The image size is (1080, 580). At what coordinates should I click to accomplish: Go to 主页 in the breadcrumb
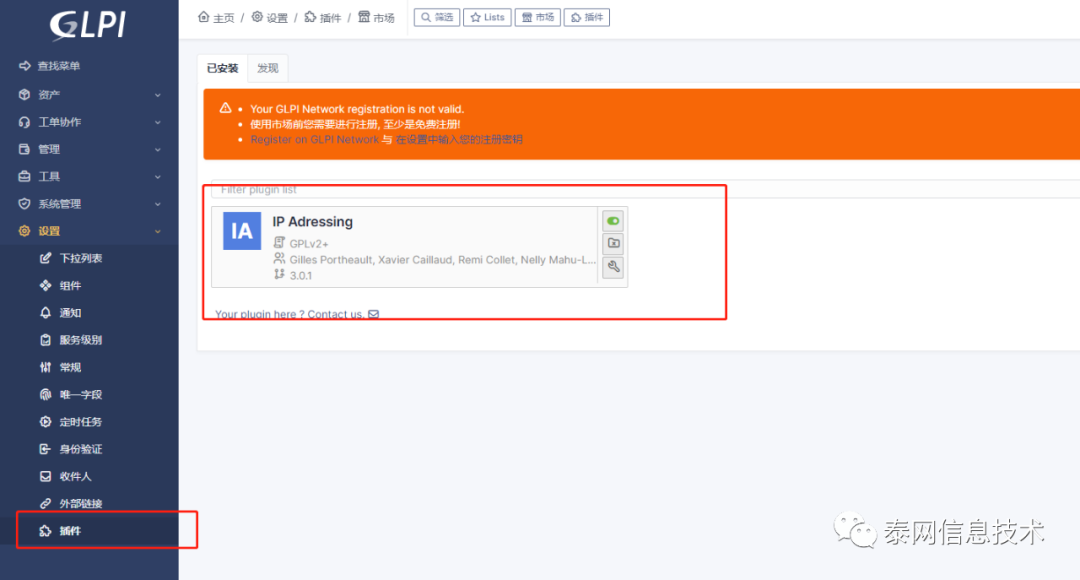(216, 17)
